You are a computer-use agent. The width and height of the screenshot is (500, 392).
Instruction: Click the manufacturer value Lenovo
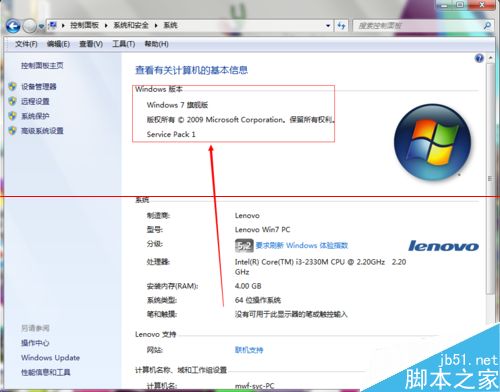click(x=247, y=216)
